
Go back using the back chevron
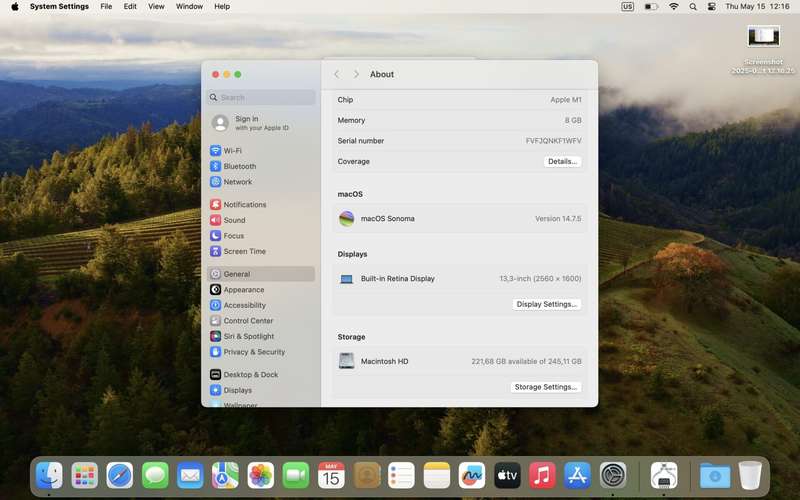click(x=337, y=74)
